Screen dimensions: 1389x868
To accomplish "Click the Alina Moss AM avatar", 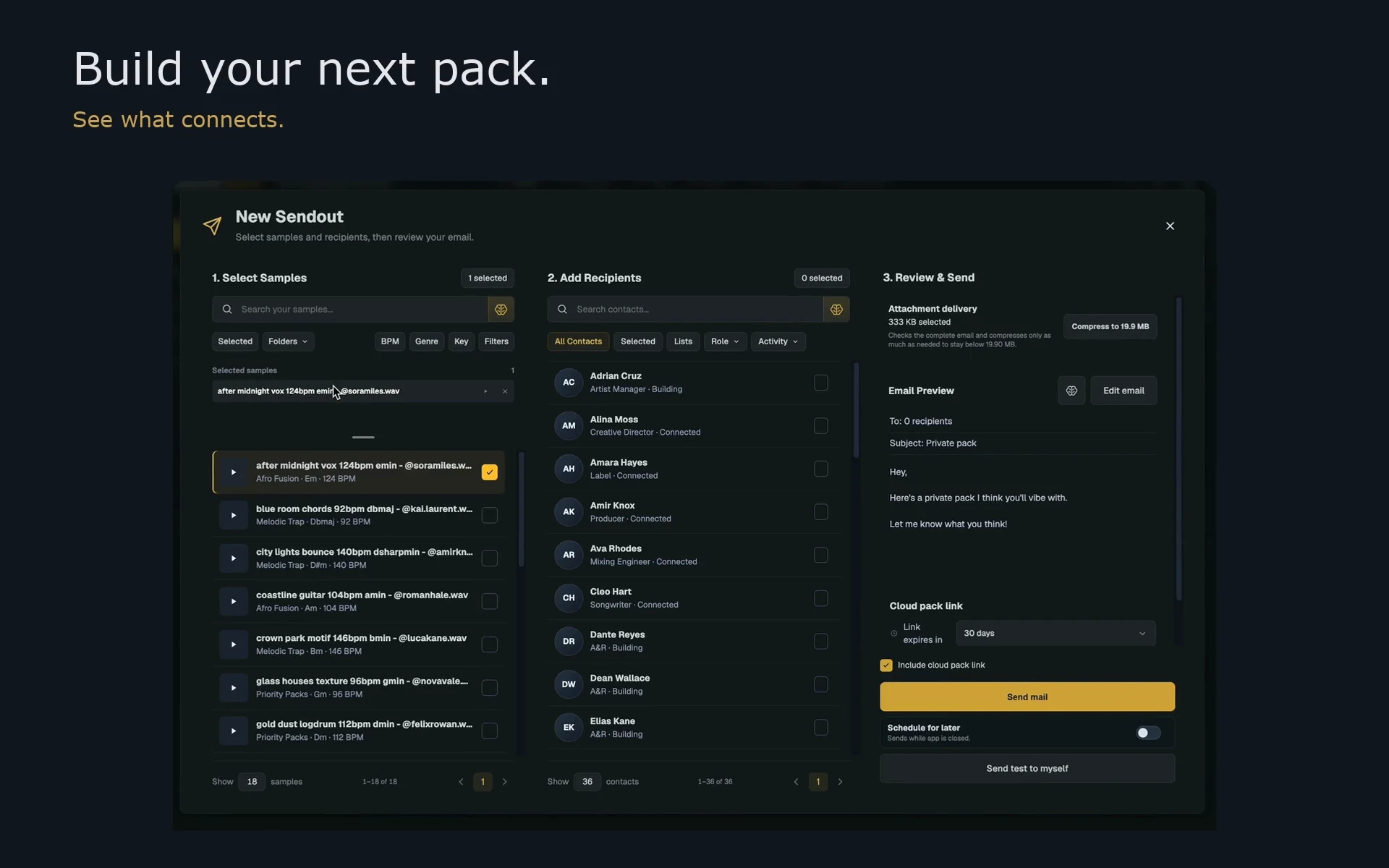I will pos(569,425).
